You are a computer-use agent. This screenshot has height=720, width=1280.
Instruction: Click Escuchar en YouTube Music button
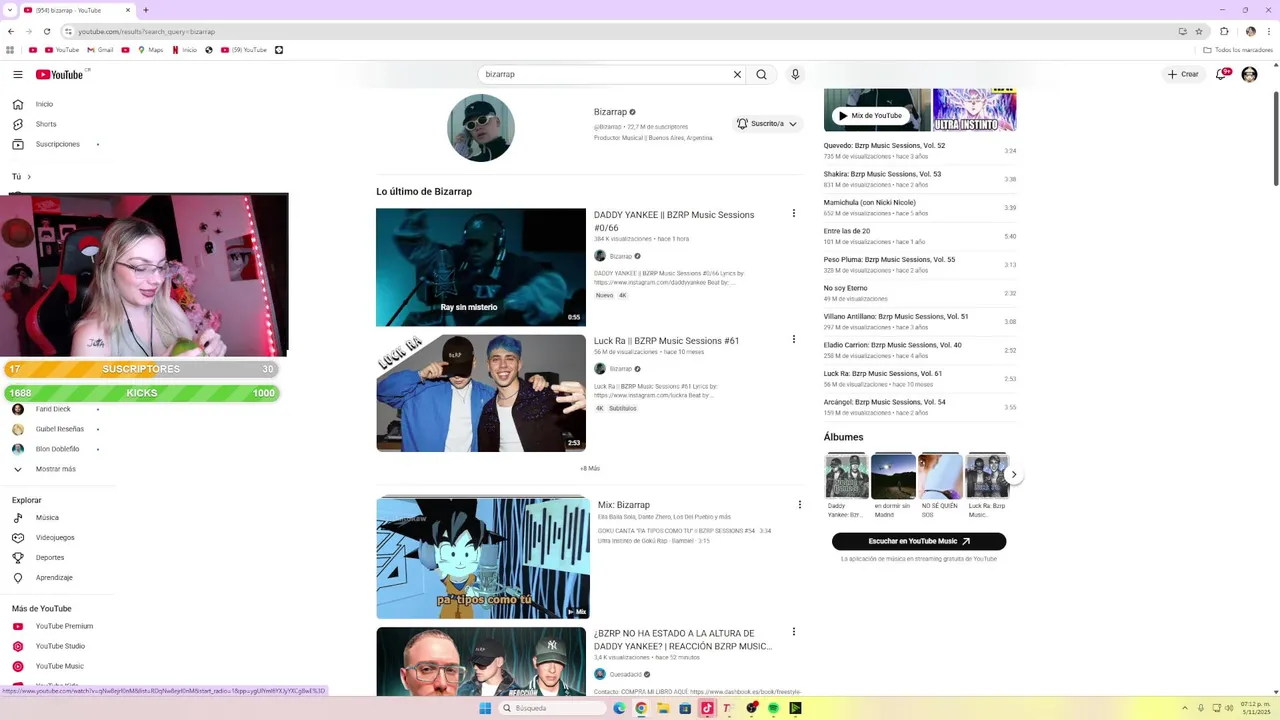919,541
